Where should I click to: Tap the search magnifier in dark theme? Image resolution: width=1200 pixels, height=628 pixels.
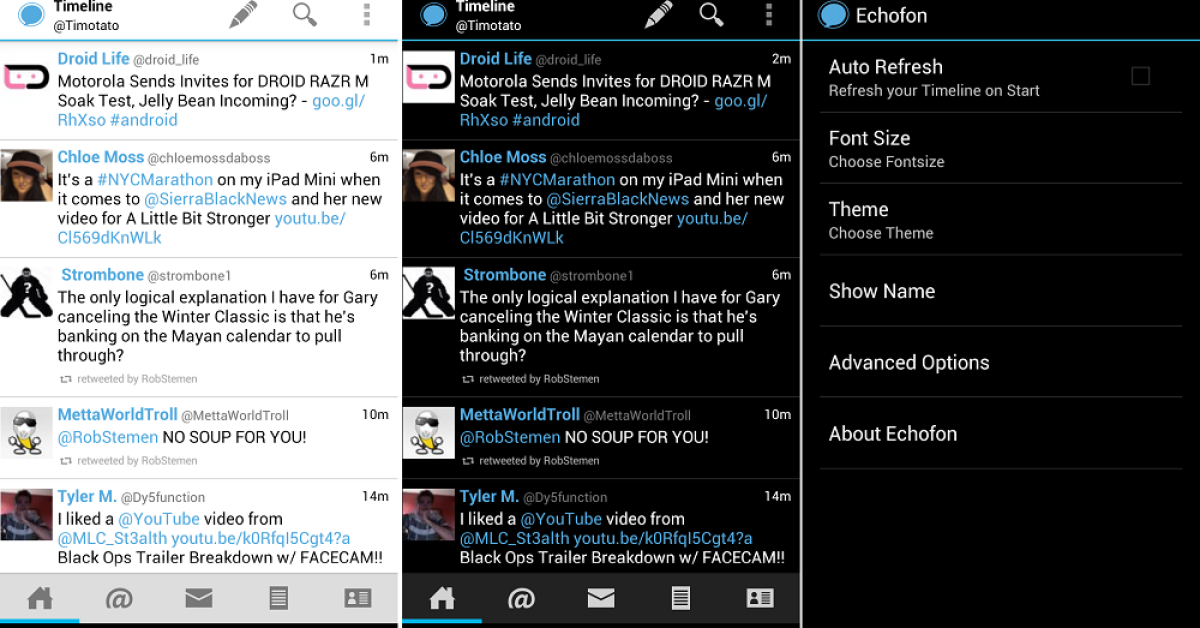pos(711,14)
